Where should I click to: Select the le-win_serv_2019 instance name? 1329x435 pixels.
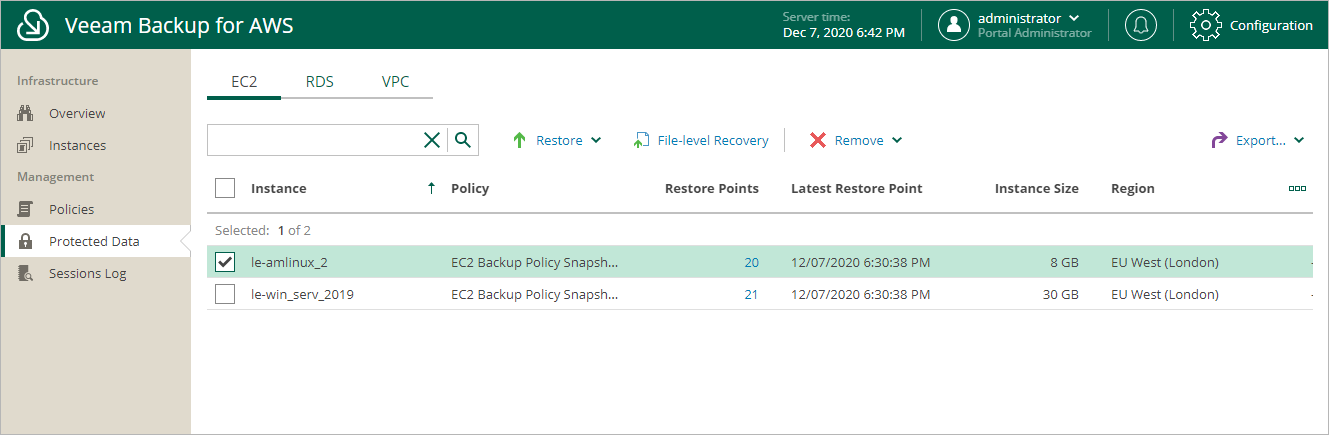click(302, 295)
